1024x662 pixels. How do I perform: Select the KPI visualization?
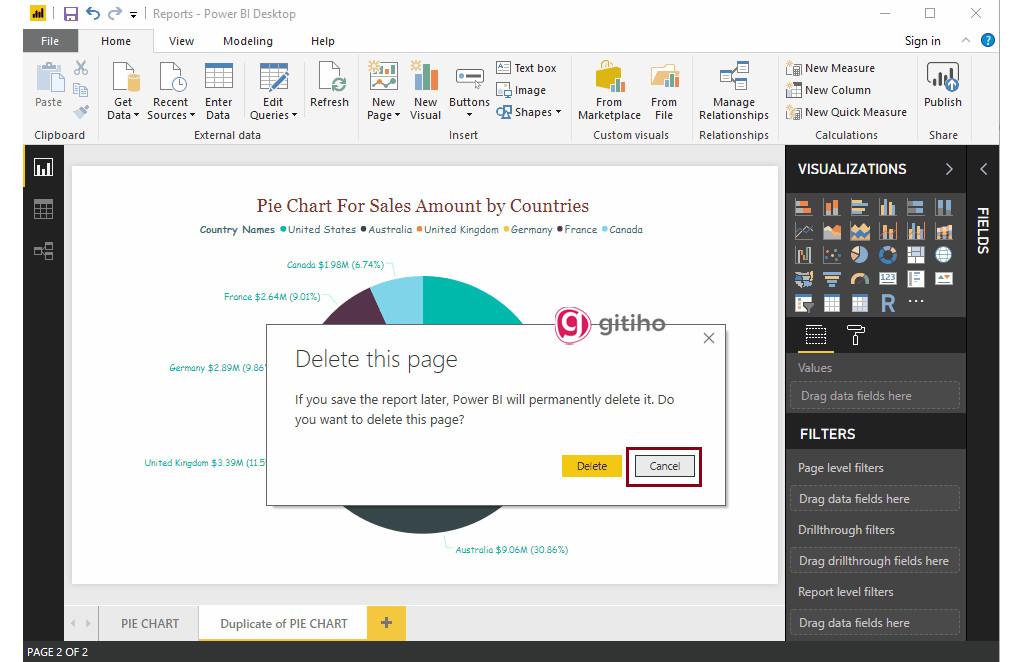click(x=944, y=279)
